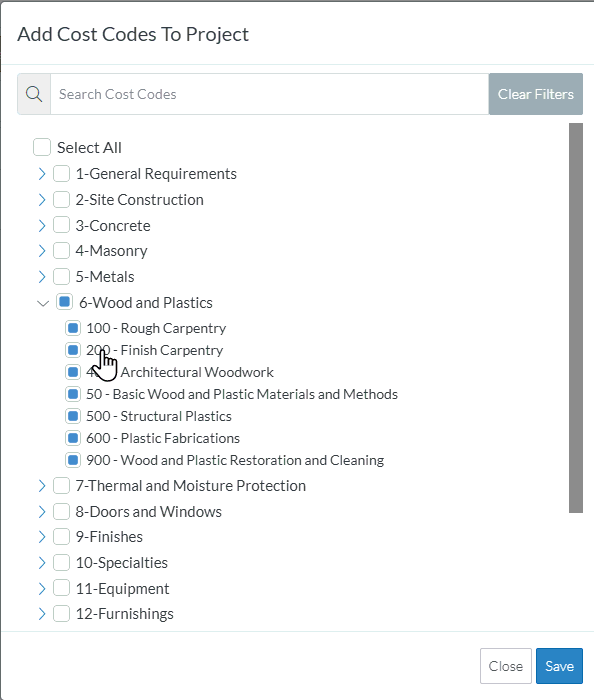Check the Select All checkbox
Viewport: 594px width, 700px height.
(42, 147)
